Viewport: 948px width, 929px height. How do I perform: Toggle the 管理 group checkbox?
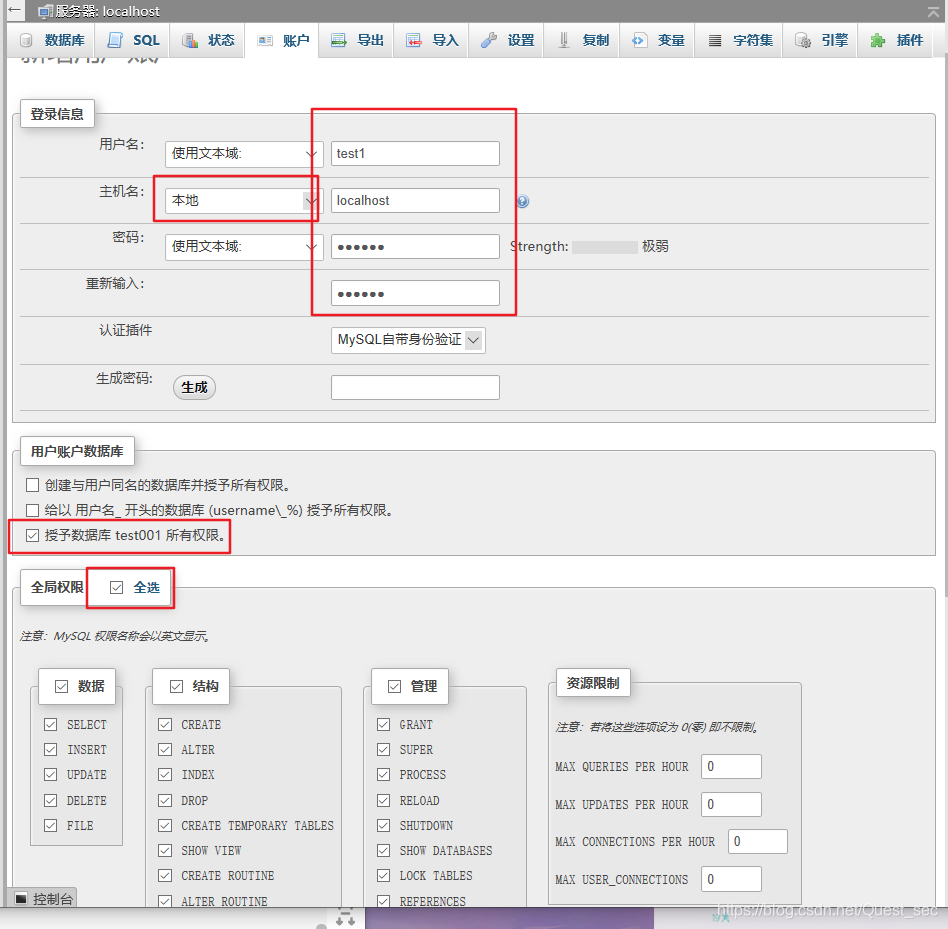coord(395,686)
